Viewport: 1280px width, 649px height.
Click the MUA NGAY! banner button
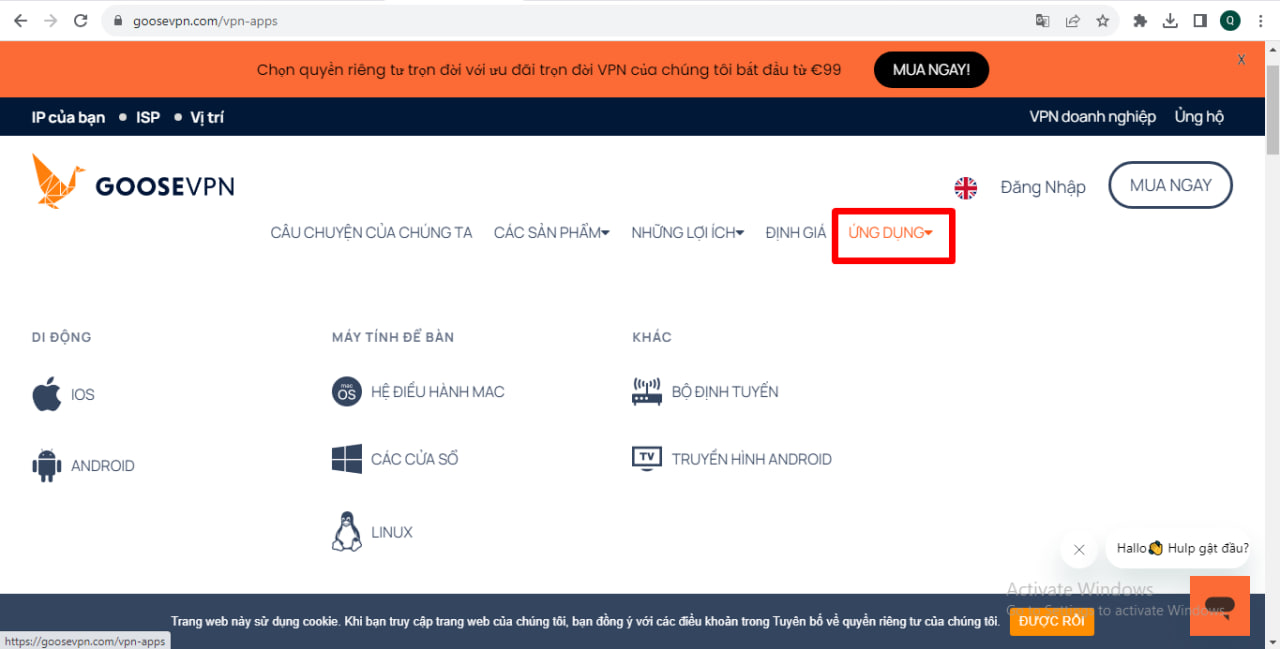tap(931, 69)
